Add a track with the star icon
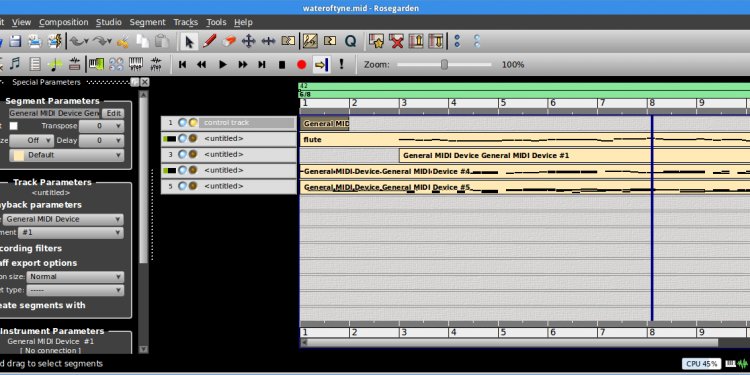 click(376, 42)
